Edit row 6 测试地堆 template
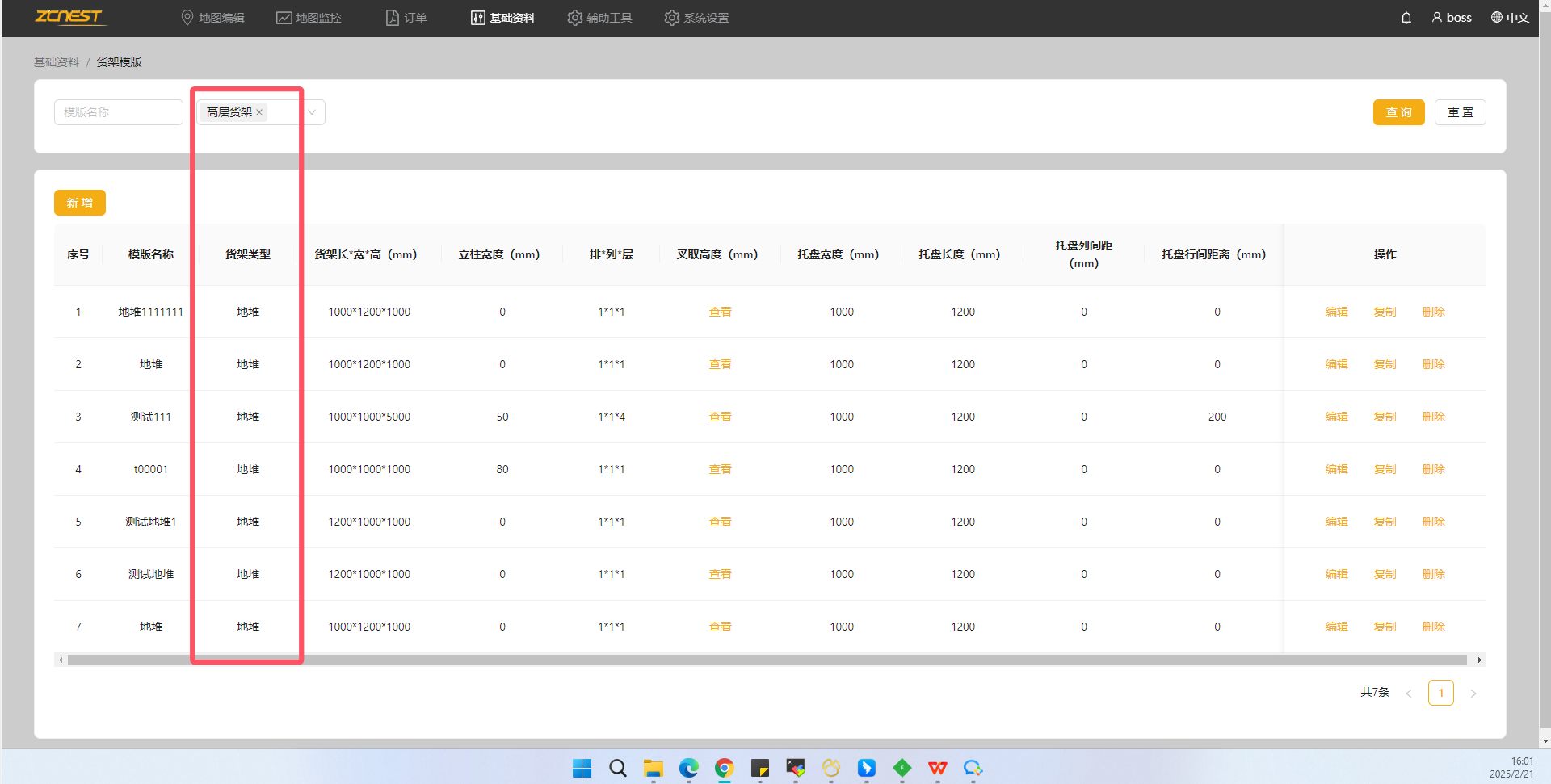This screenshot has width=1551, height=784. pyautogui.click(x=1337, y=574)
